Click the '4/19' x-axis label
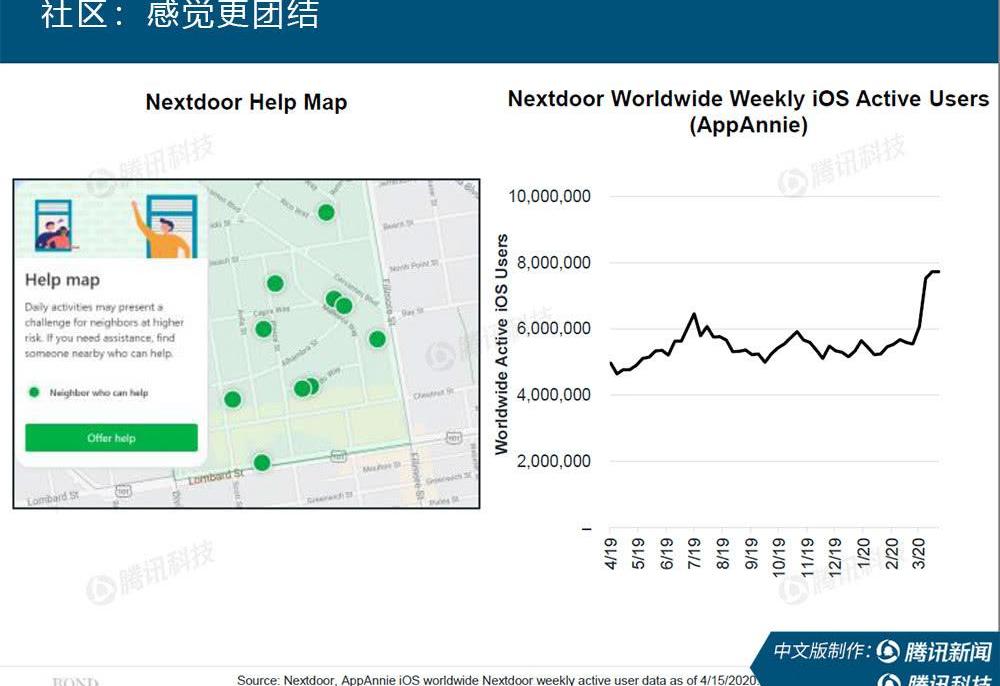This screenshot has height=686, width=1000. tap(610, 553)
